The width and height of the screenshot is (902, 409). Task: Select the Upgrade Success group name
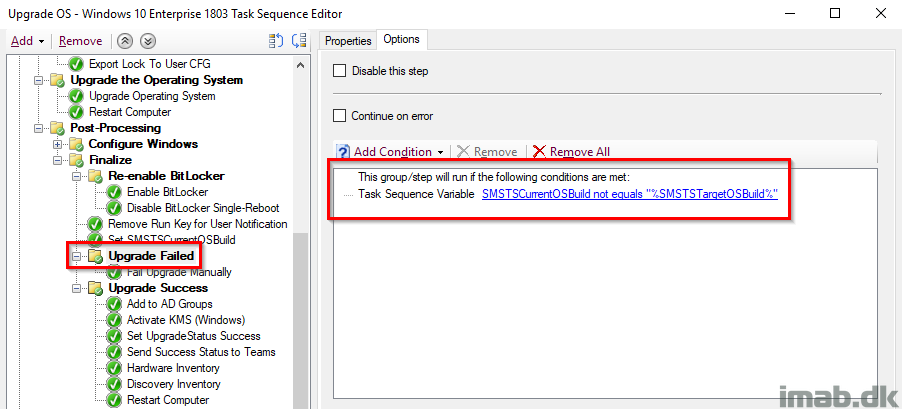[158, 288]
